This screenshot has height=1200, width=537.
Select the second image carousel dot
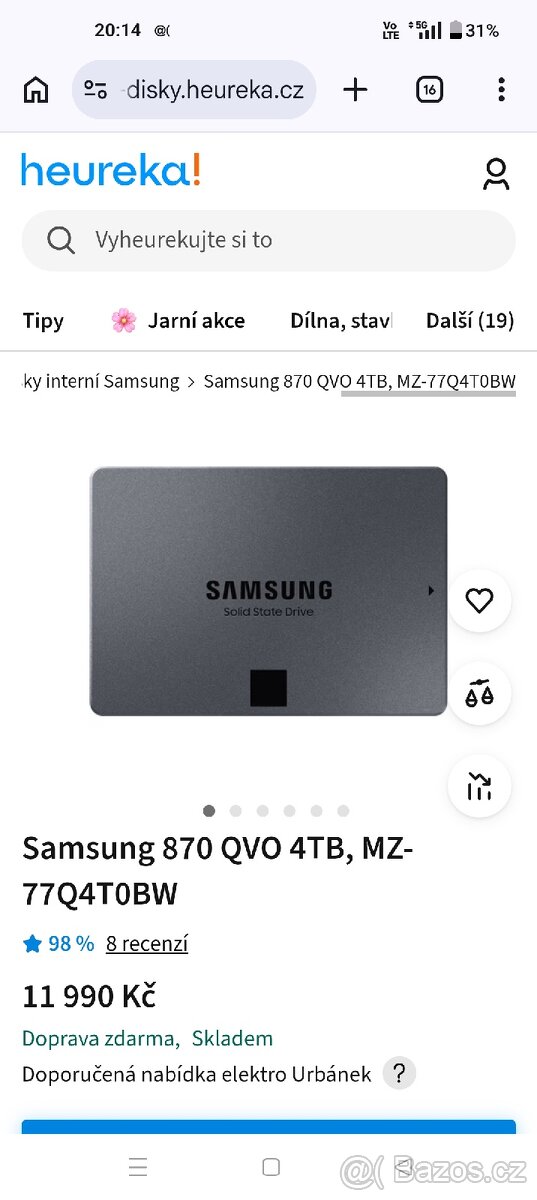(236, 811)
